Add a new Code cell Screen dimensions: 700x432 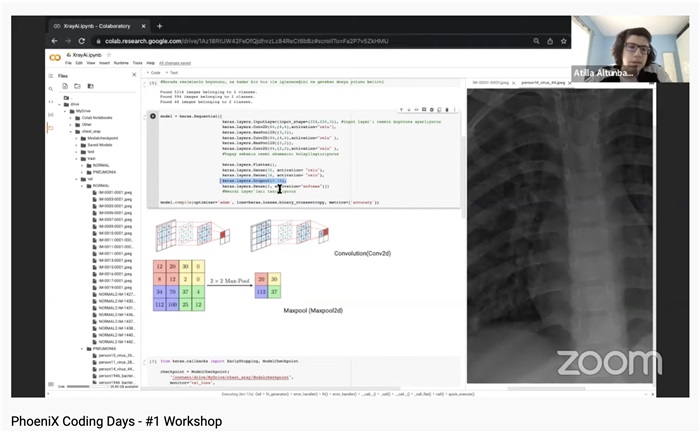[154, 72]
